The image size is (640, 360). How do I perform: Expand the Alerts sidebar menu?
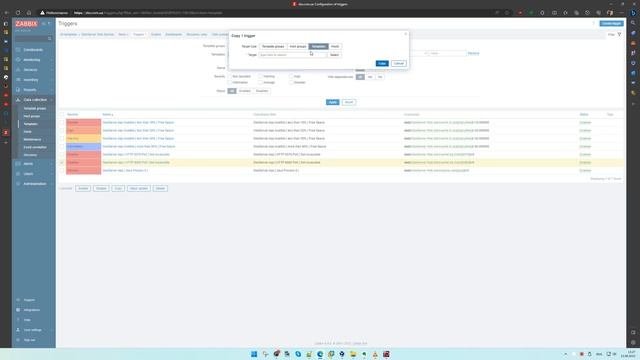point(34,164)
